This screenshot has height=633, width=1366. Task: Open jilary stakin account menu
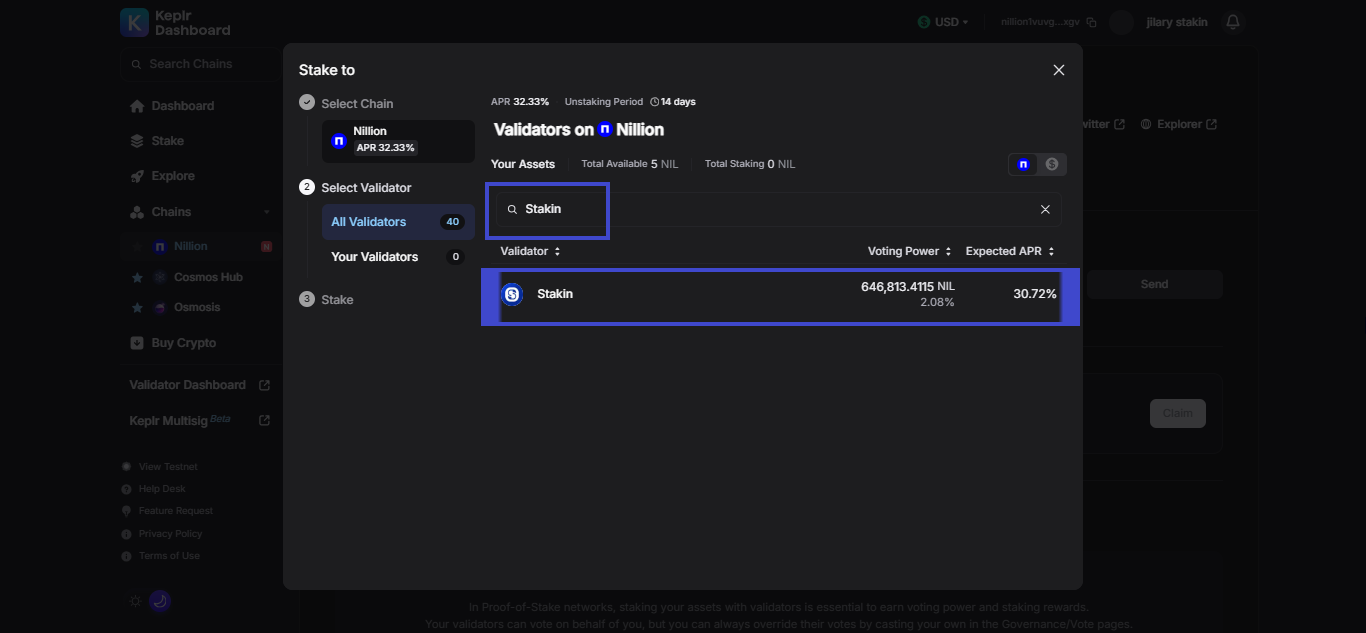tap(1177, 22)
